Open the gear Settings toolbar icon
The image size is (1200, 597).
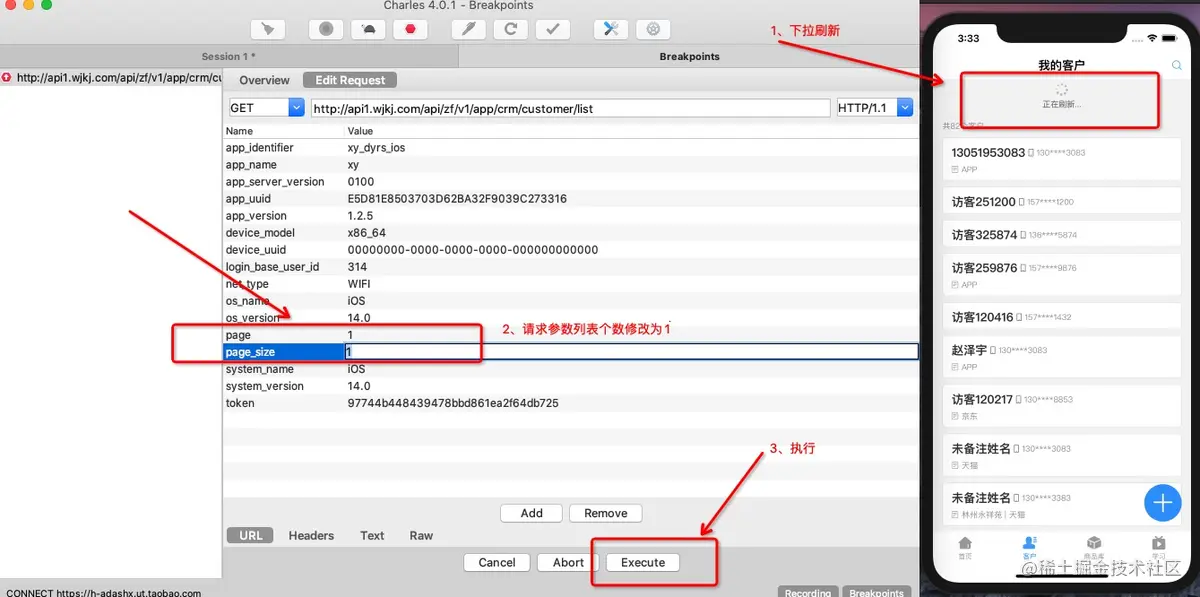pyautogui.click(x=654, y=29)
